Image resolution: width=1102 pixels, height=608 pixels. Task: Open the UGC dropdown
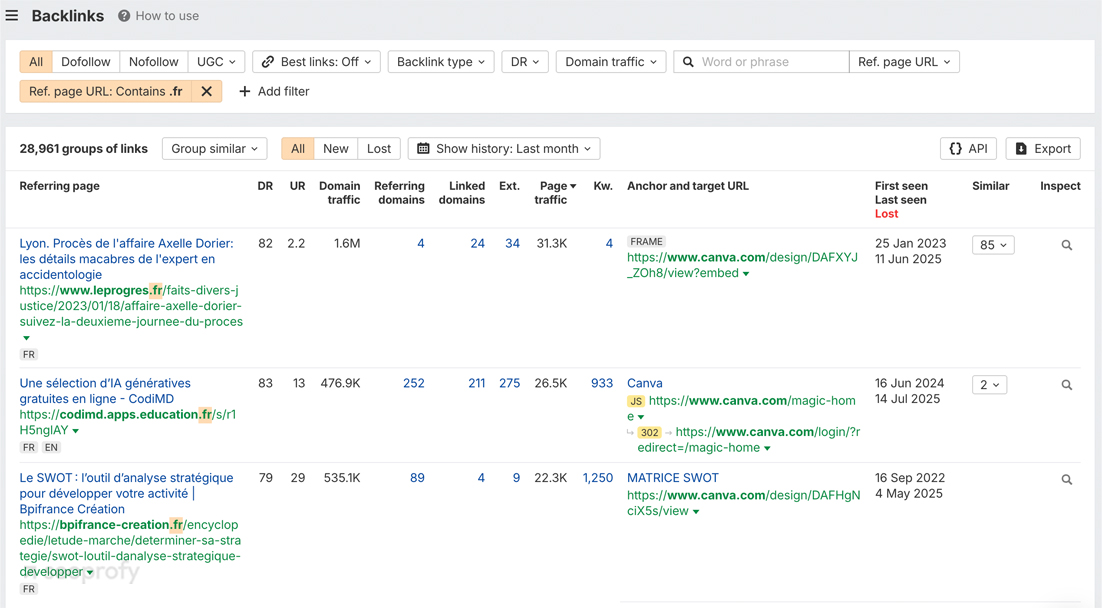coord(216,62)
